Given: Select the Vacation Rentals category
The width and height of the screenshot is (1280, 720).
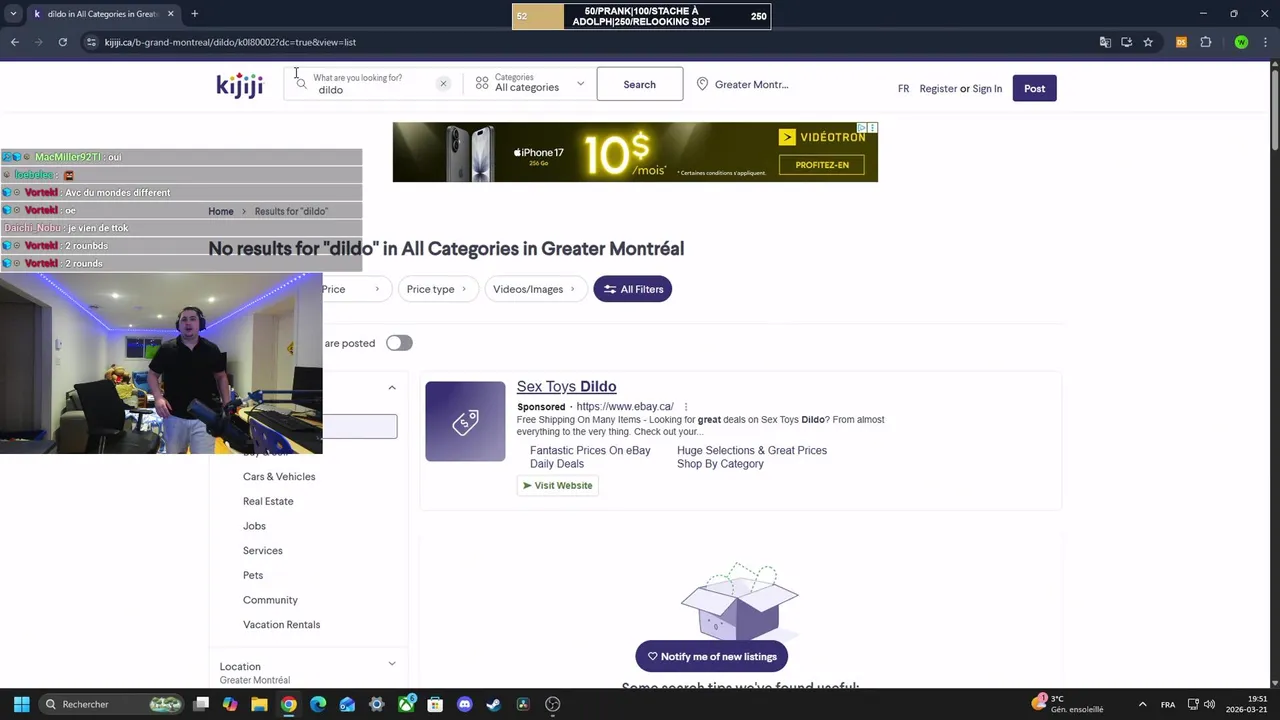Looking at the screenshot, I should pyautogui.click(x=281, y=625).
